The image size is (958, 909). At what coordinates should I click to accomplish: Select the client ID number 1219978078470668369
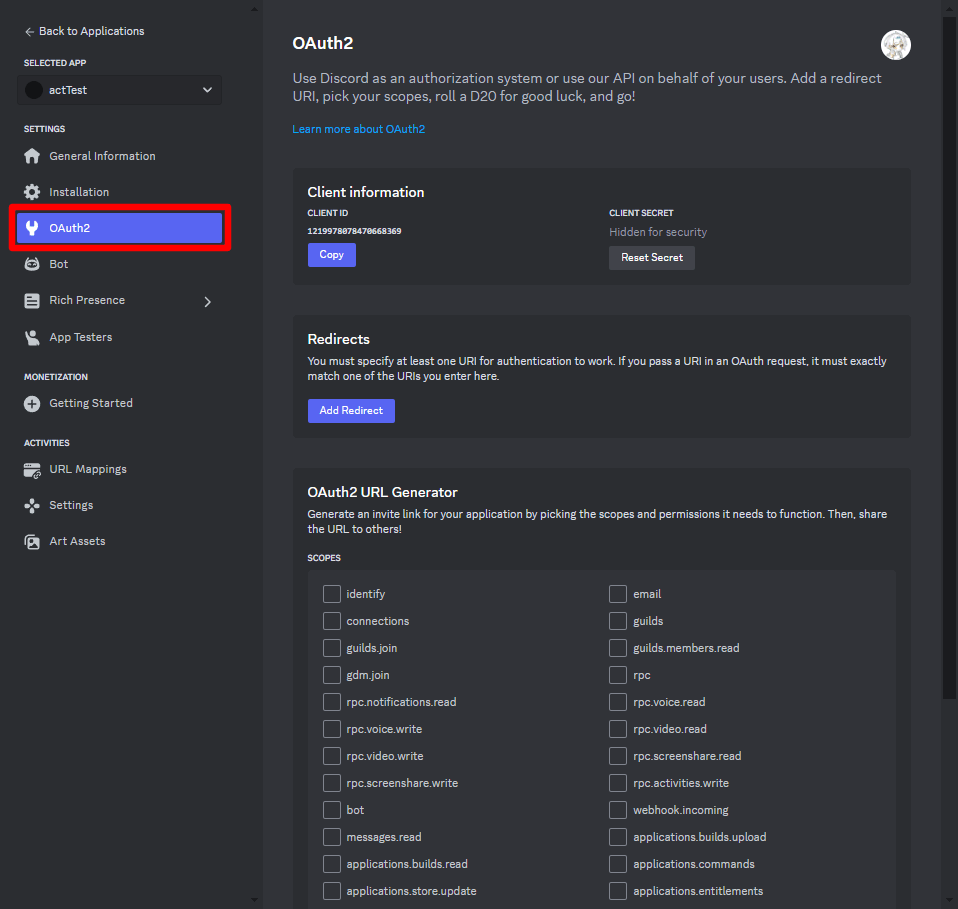coord(354,231)
